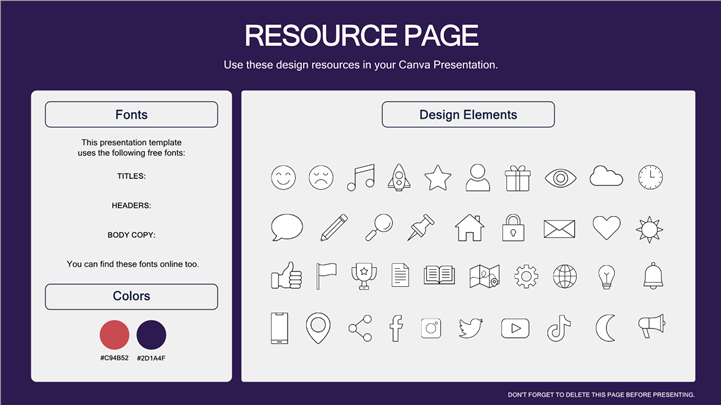
Task: Click the rocket icon
Action: pyautogui.click(x=397, y=177)
